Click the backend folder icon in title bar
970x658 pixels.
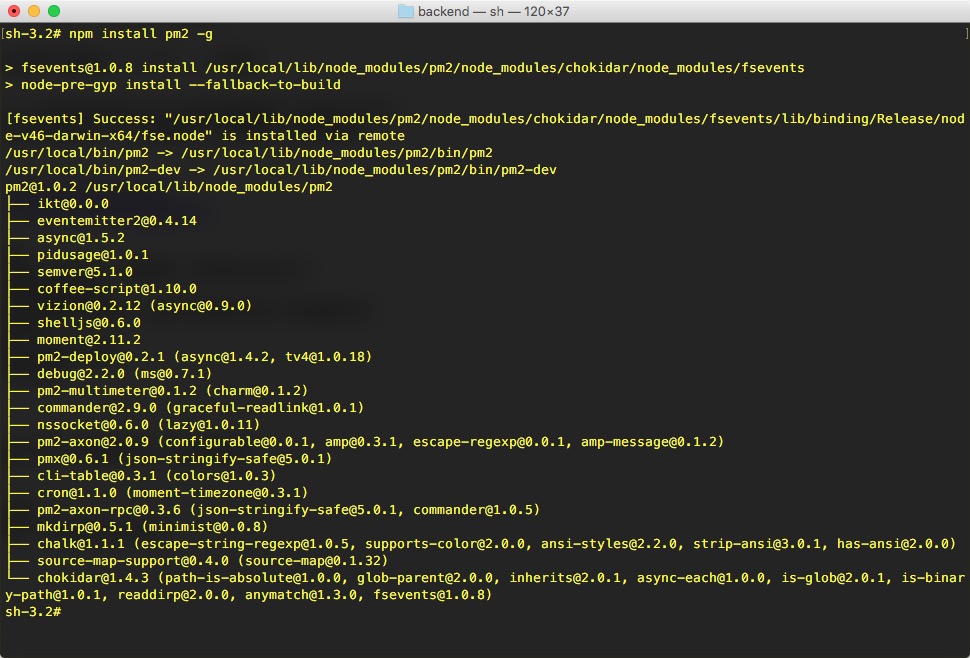tap(405, 11)
